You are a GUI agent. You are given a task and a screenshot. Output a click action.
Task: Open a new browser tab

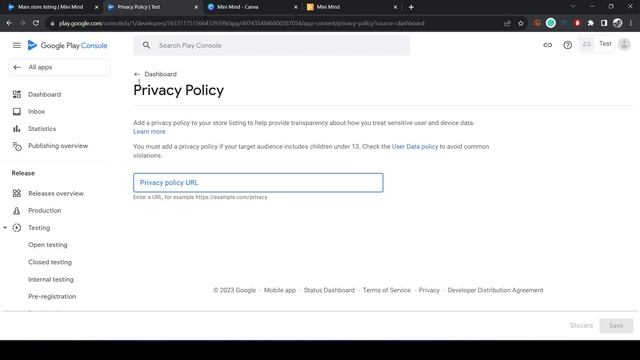coord(411,7)
